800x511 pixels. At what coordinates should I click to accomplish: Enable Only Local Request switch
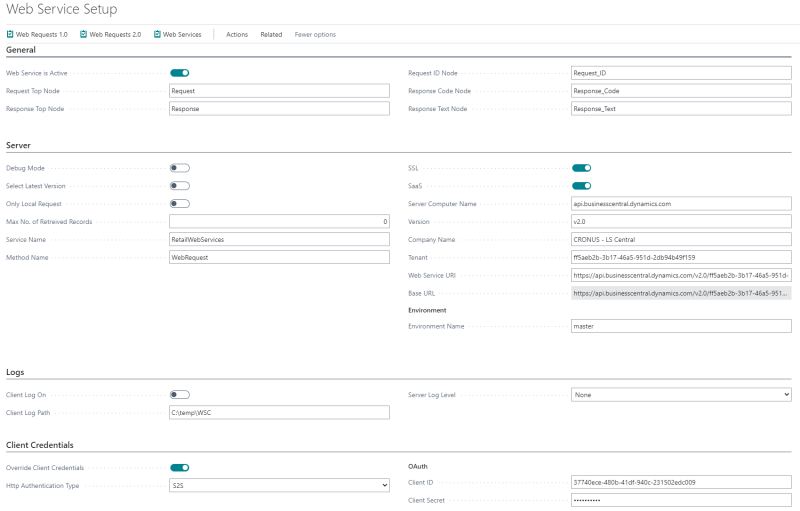(x=180, y=204)
